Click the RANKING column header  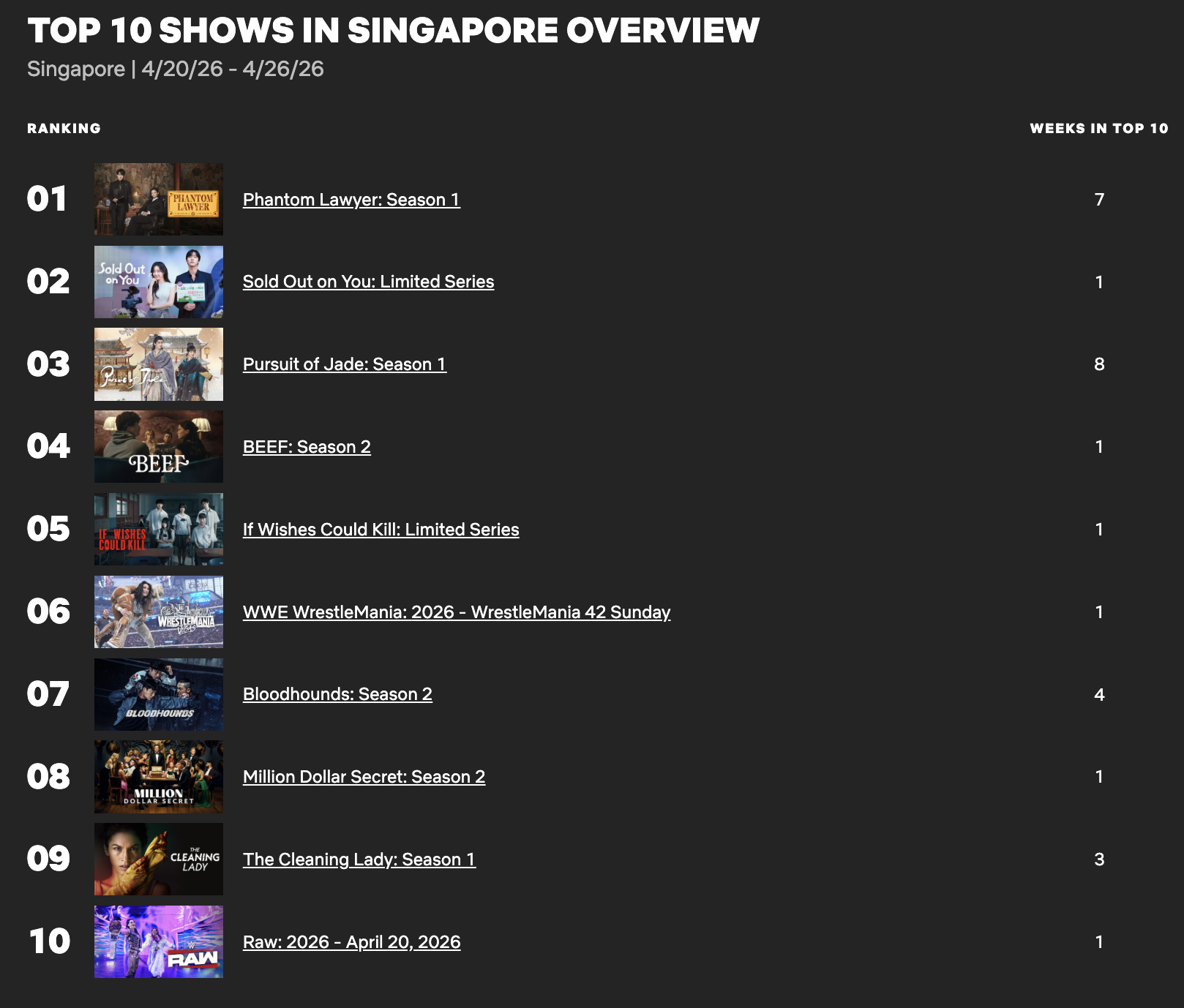(64, 129)
